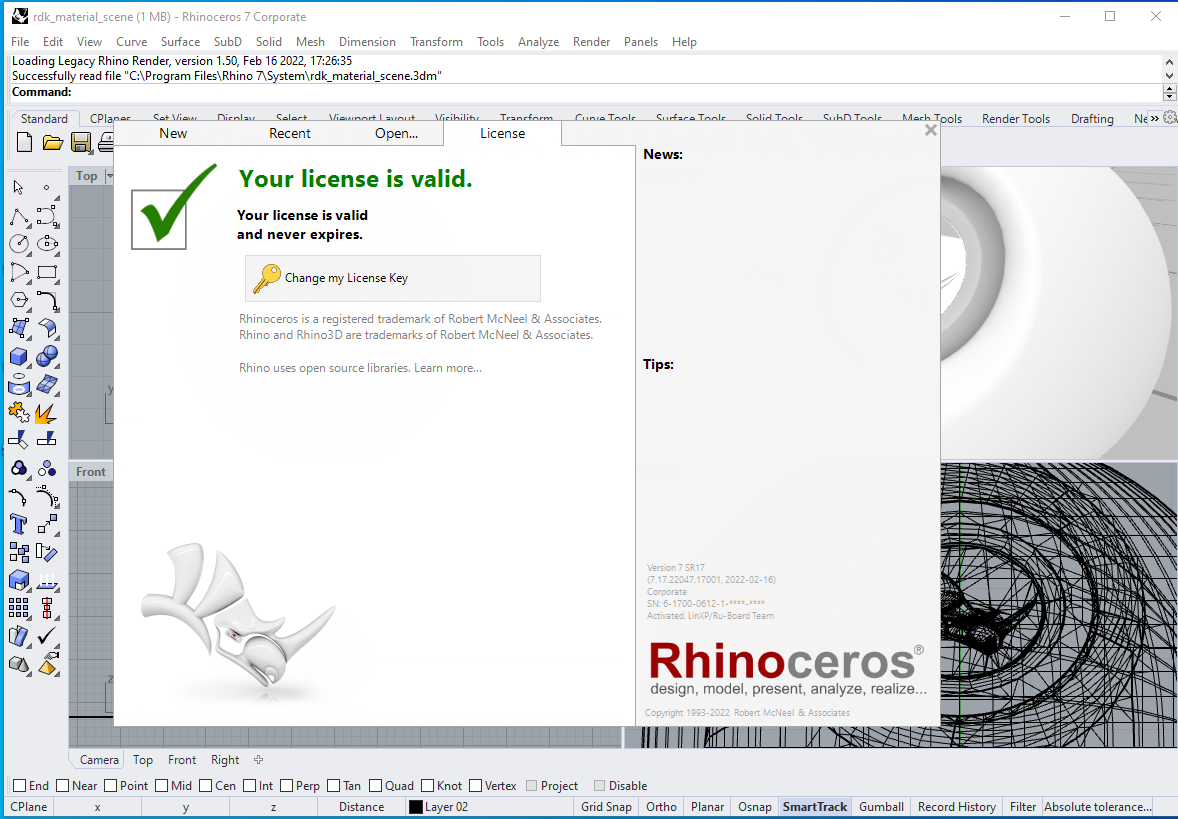This screenshot has height=819, width=1178.
Task: Enable the Point osnap checkbox
Action: coord(110,786)
